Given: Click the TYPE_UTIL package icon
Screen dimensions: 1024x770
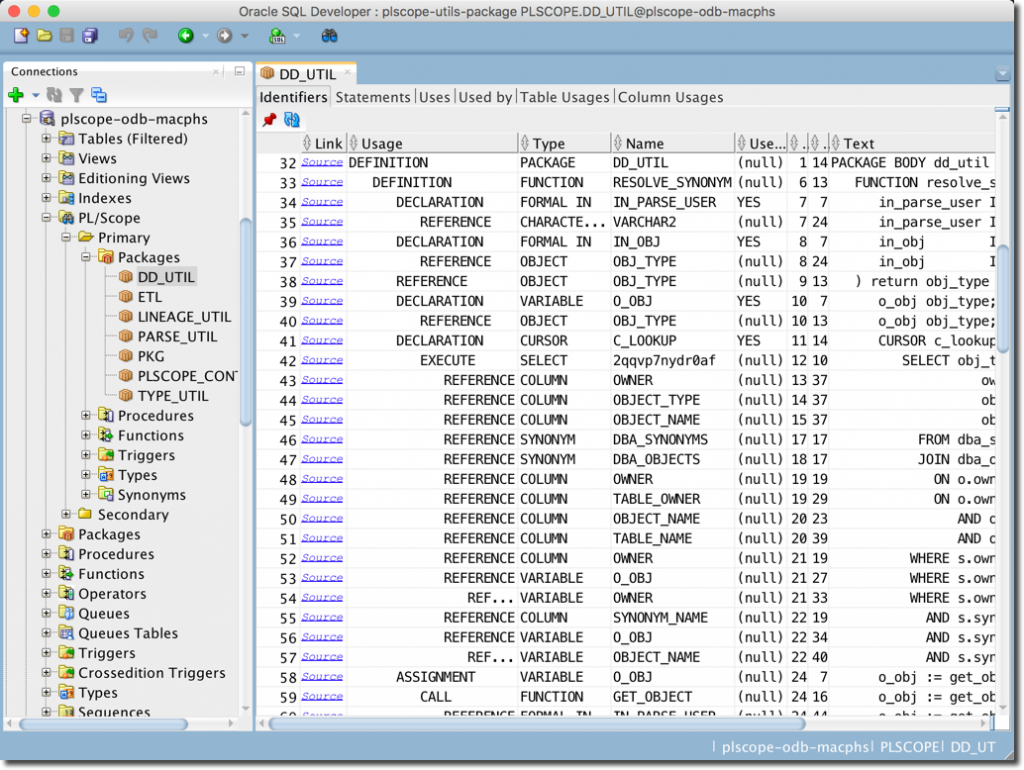Looking at the screenshot, I should 126,396.
